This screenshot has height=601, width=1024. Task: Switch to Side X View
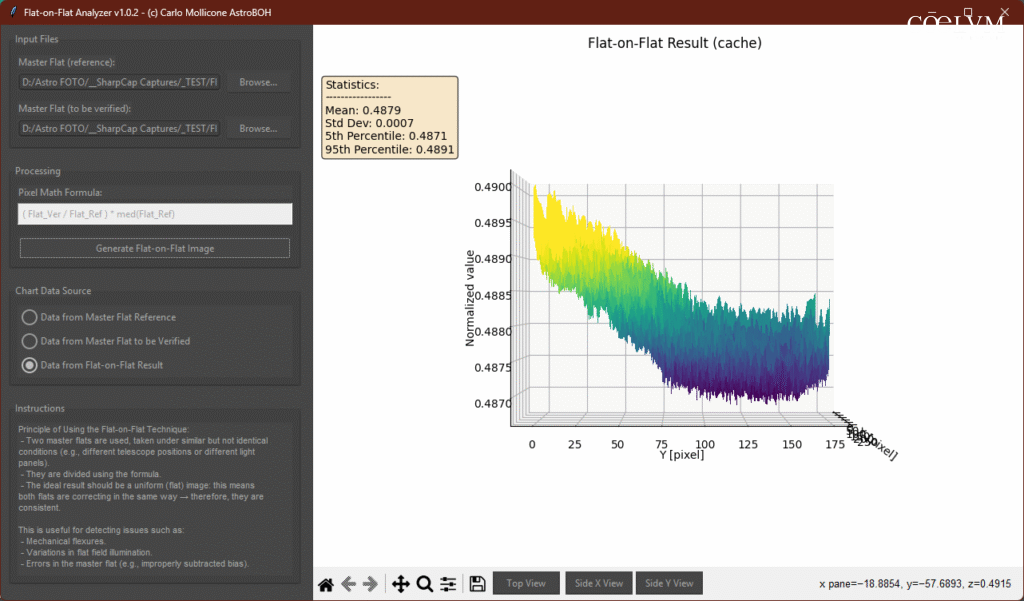click(597, 584)
